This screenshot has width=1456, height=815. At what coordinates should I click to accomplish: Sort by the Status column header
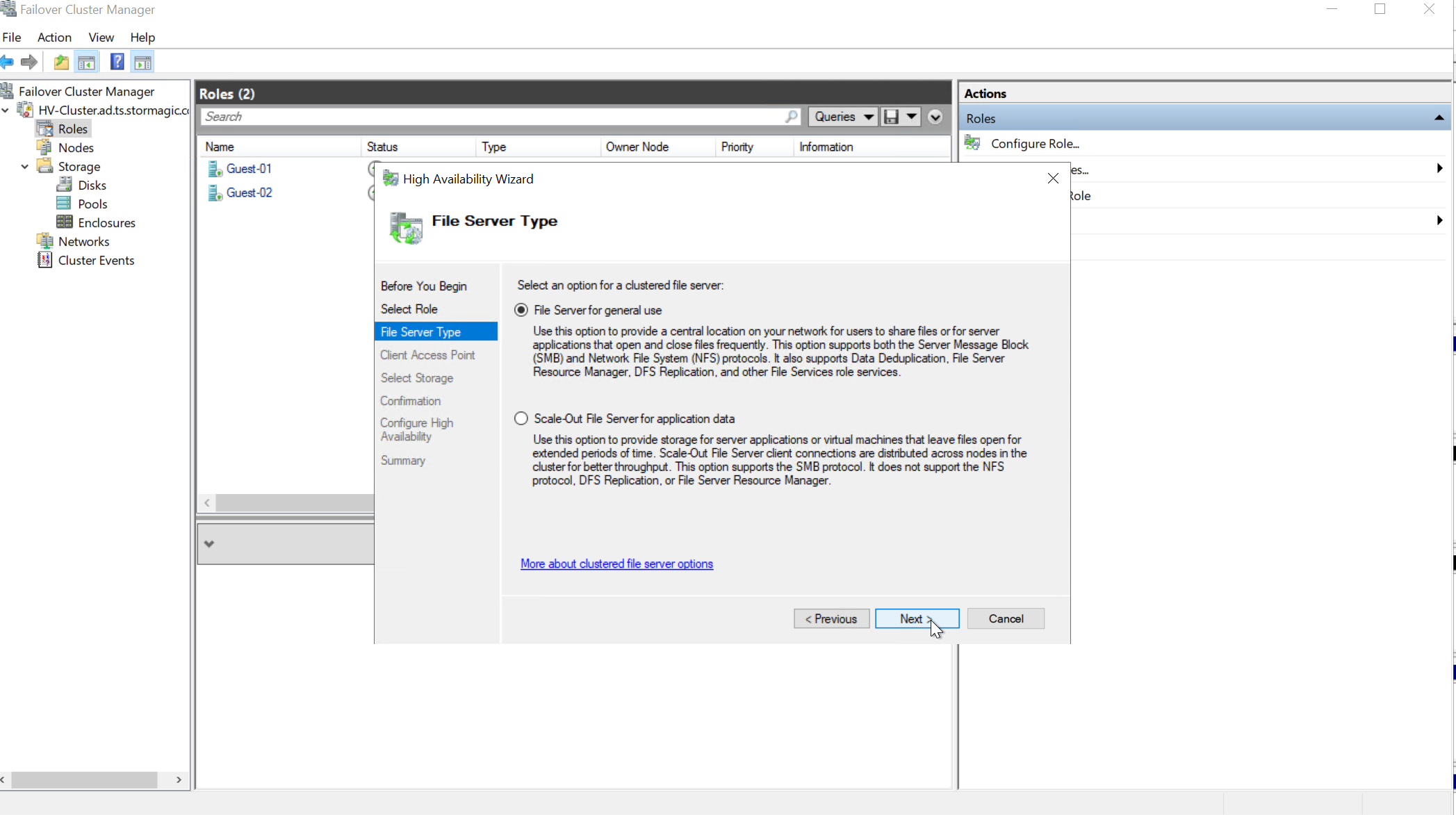(x=418, y=147)
